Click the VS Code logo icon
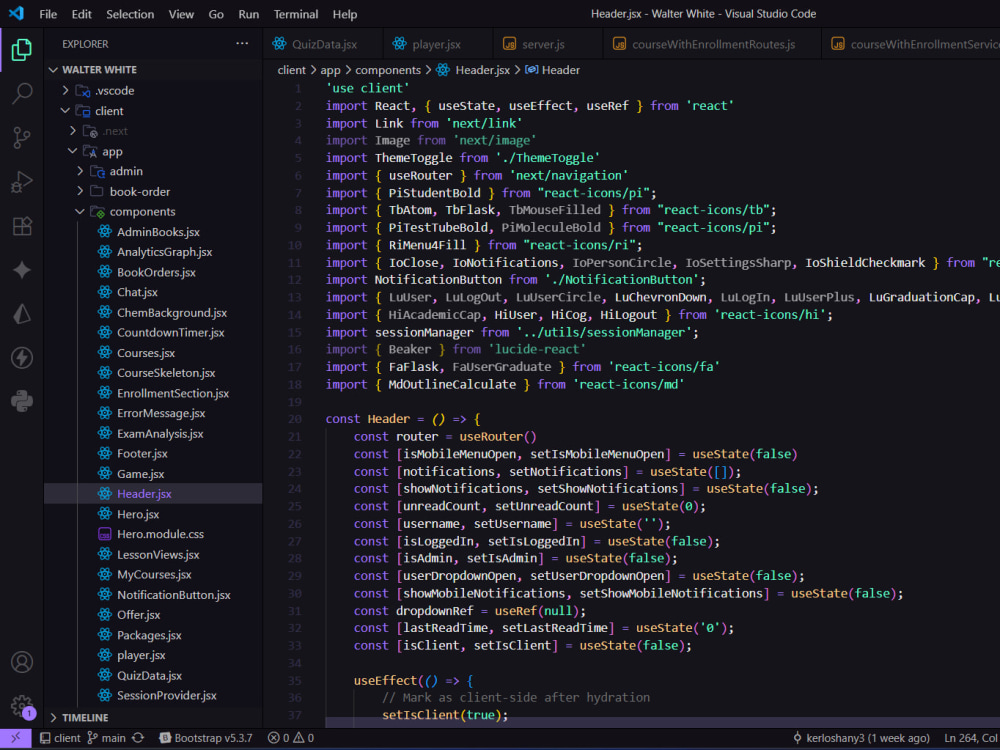 pos(16,13)
